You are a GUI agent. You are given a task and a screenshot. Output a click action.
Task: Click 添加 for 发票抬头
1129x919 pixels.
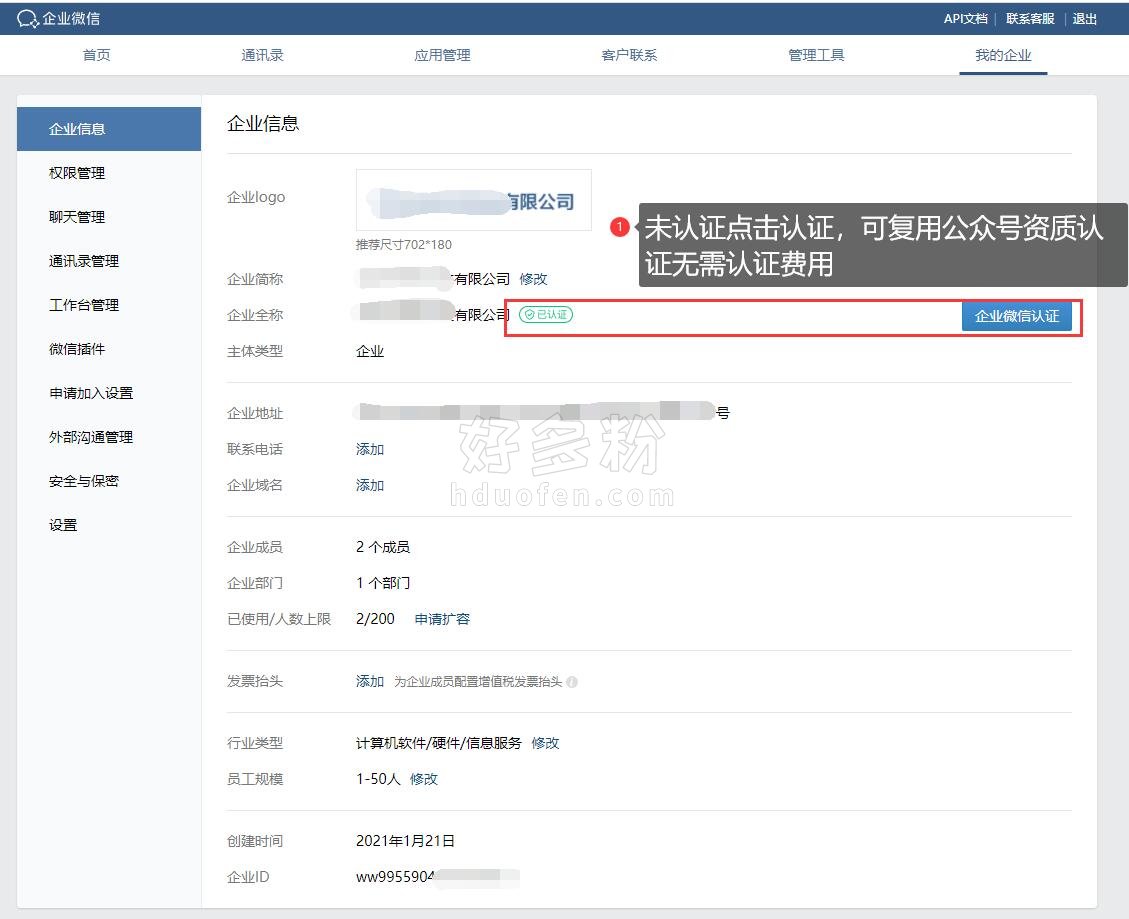click(369, 681)
